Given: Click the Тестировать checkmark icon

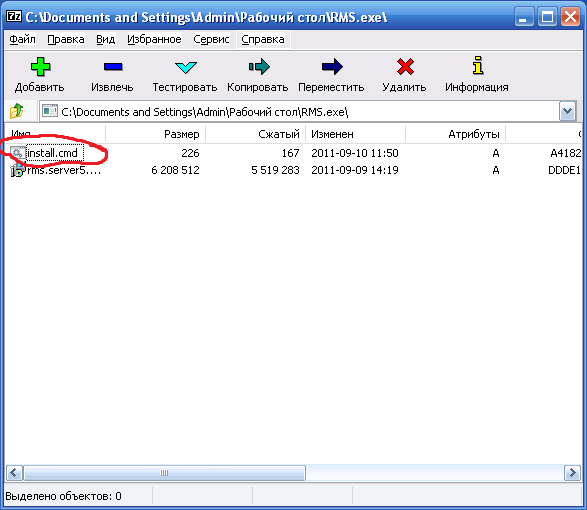Looking at the screenshot, I should tap(186, 67).
